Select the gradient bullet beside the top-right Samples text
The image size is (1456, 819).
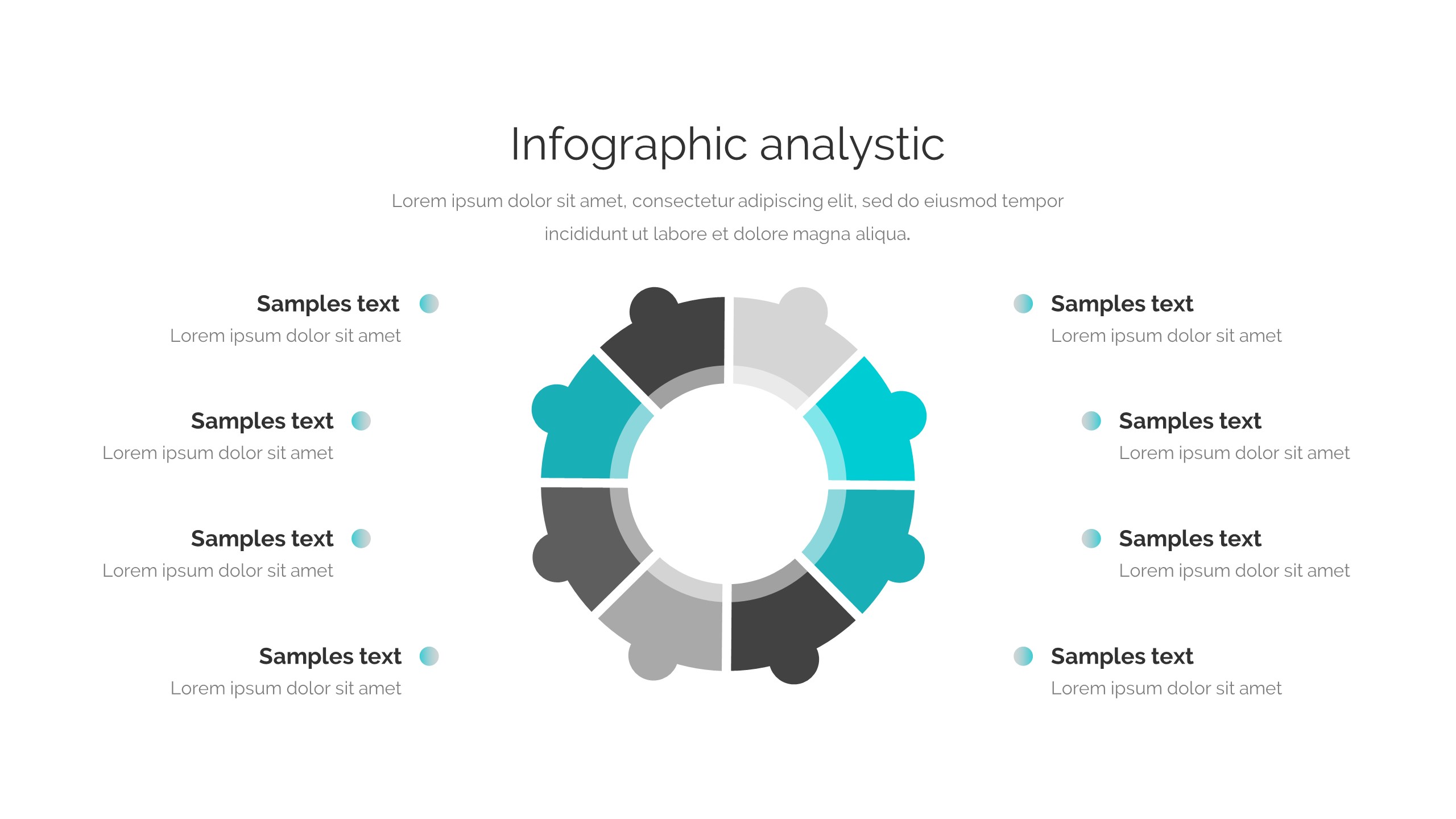point(1023,304)
